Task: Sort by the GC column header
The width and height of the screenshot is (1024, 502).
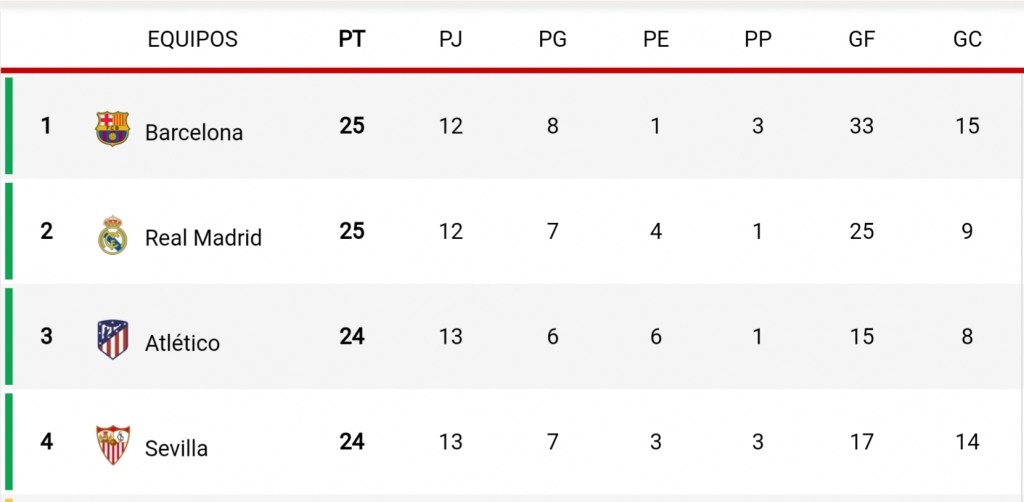Action: 967,39
